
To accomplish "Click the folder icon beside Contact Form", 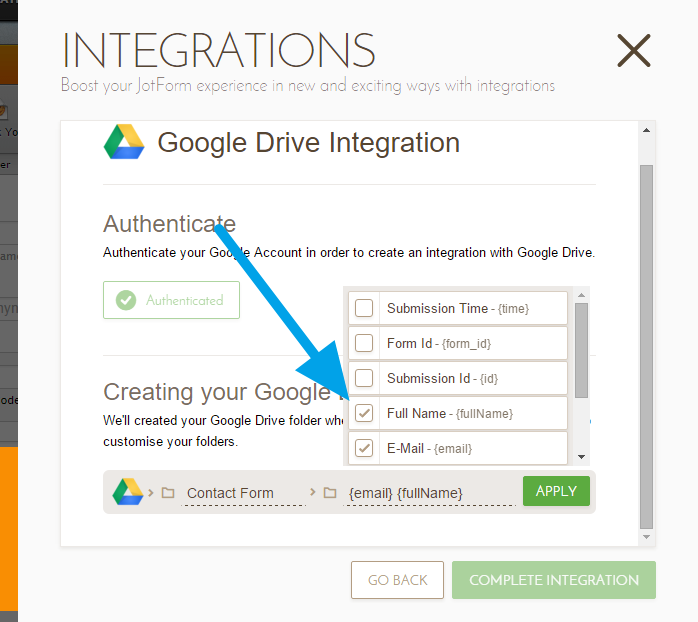I will click(x=168, y=493).
